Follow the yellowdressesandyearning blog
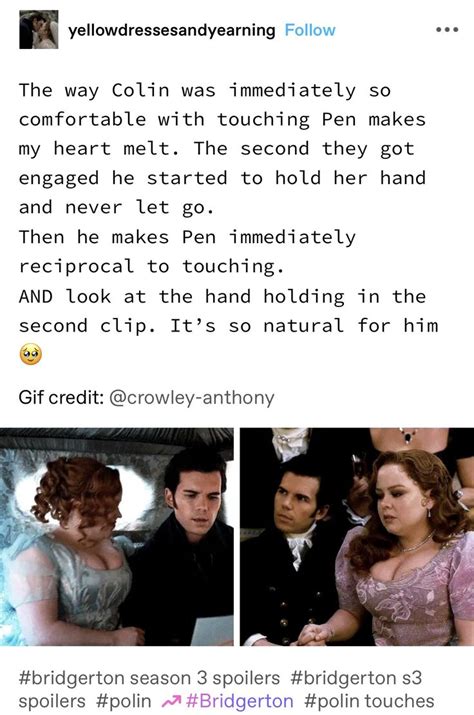This screenshot has height=715, width=474. (x=310, y=30)
